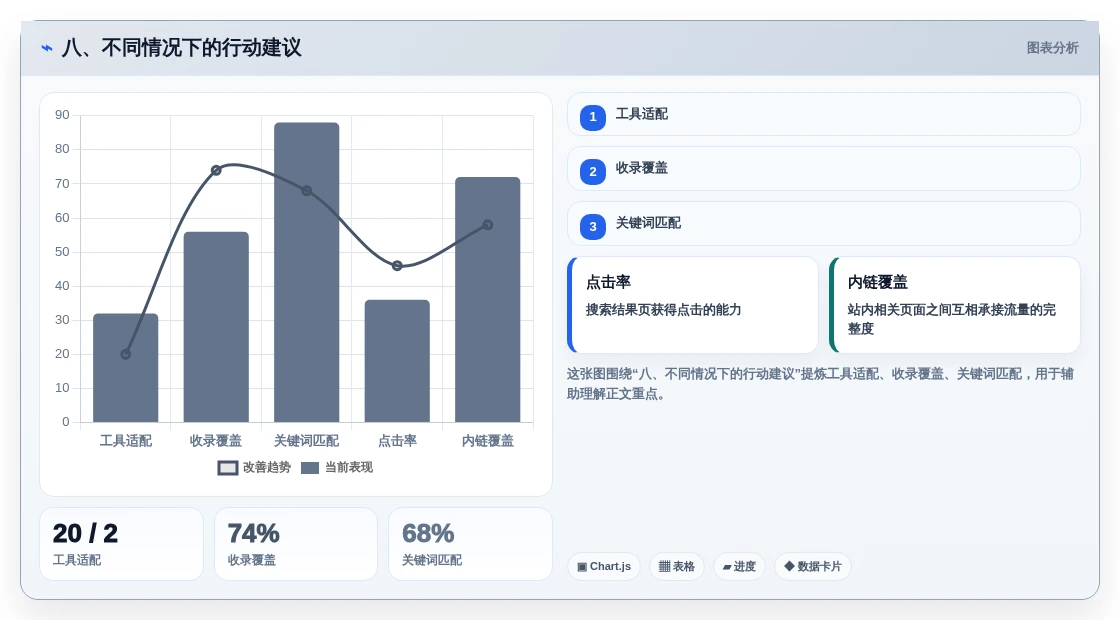Select the 数据卡片 tag
The height and width of the screenshot is (620, 1120).
click(x=813, y=566)
